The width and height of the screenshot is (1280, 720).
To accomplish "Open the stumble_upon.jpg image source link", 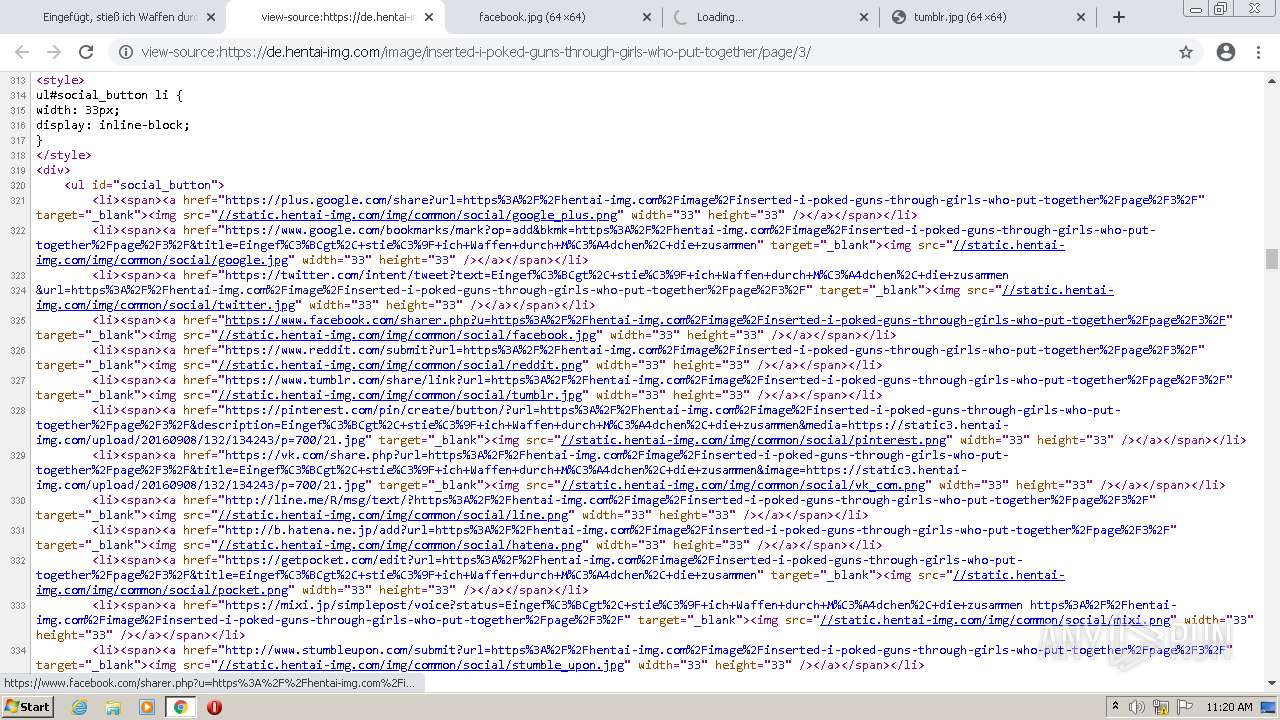I will (x=424, y=665).
